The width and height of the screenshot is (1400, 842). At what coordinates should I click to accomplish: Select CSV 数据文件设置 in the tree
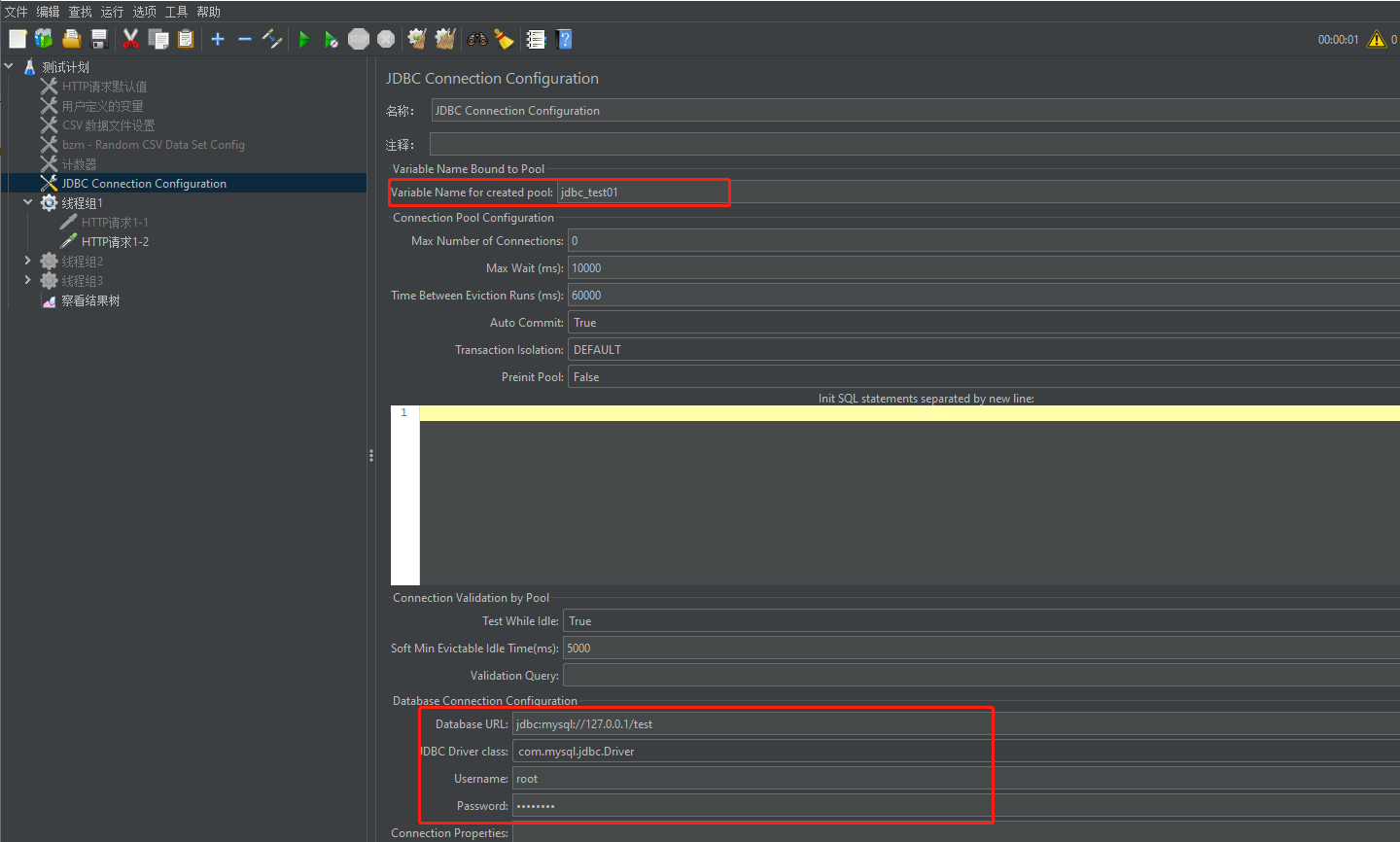(108, 125)
